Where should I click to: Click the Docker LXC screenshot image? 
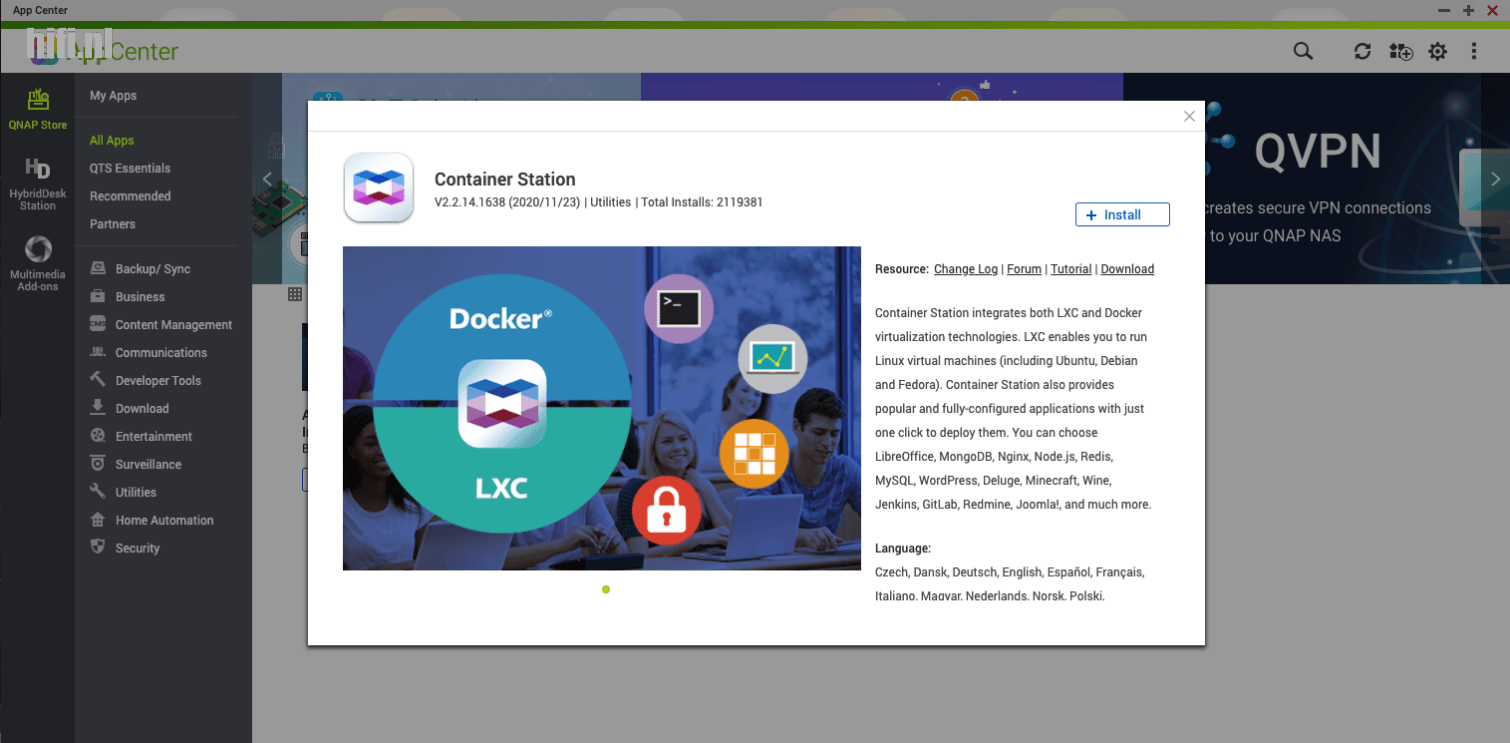[x=602, y=408]
